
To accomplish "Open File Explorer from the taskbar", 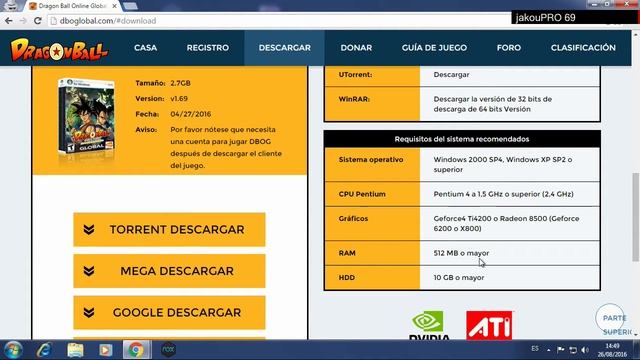I will pyautogui.click(x=75, y=350).
